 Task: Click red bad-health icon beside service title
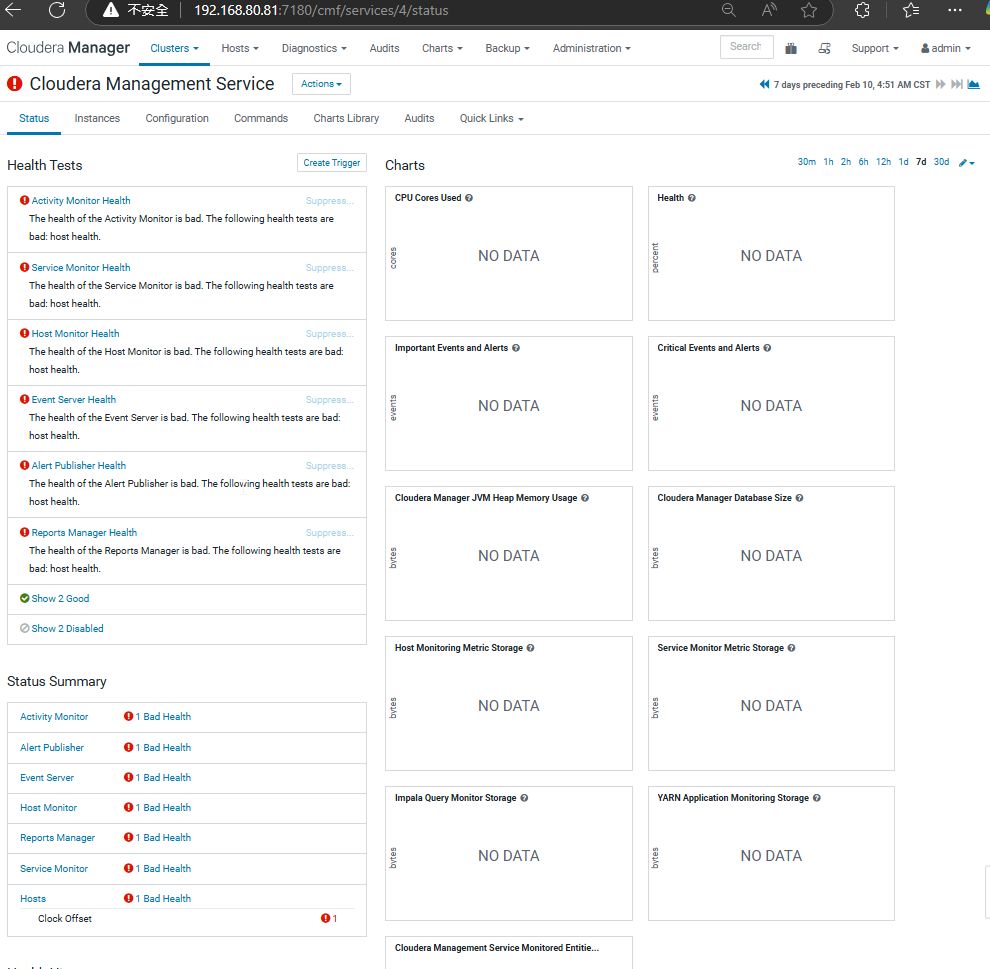tap(15, 83)
